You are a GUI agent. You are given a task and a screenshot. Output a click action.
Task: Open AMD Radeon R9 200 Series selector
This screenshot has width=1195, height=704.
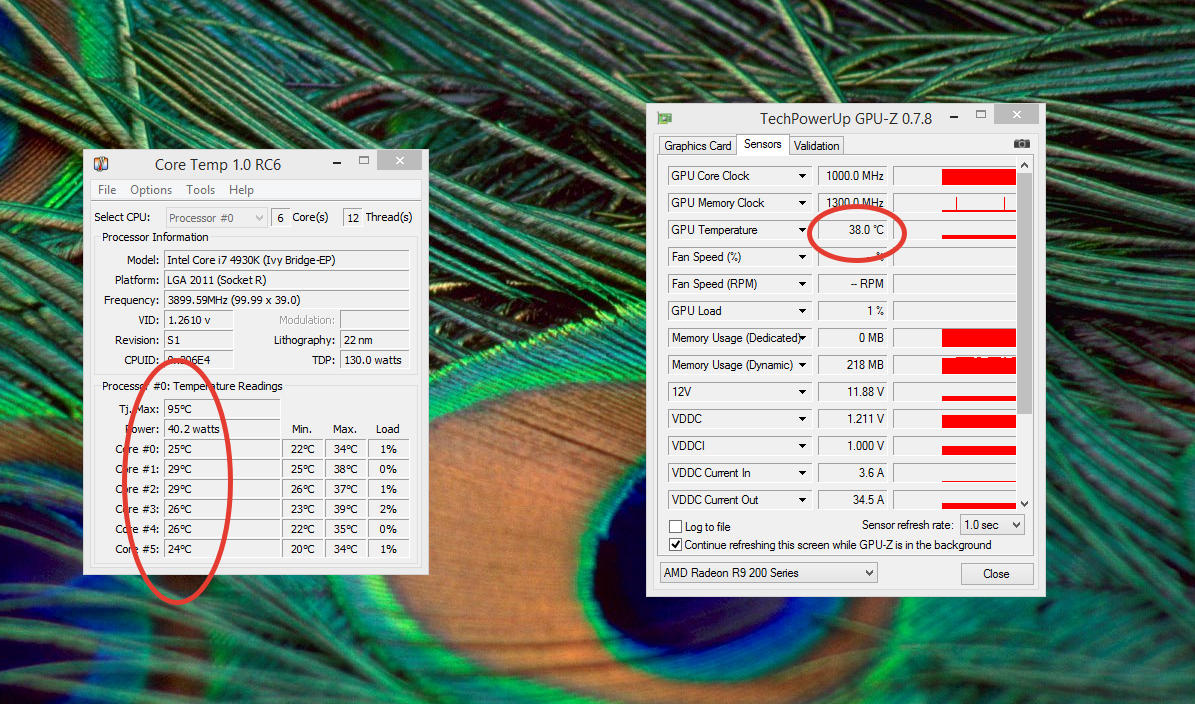768,573
